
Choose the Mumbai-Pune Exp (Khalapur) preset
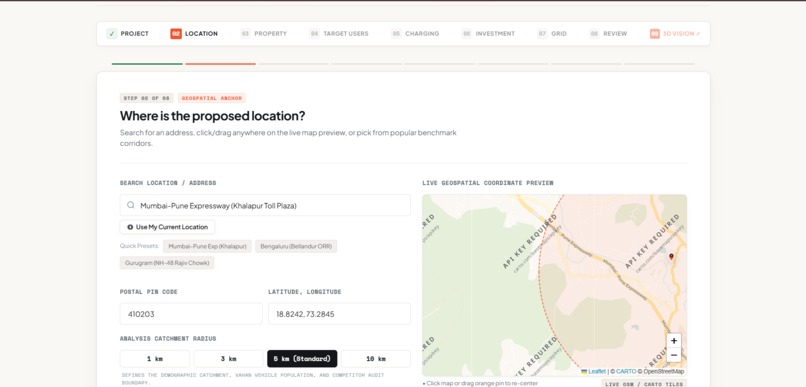coord(207,247)
